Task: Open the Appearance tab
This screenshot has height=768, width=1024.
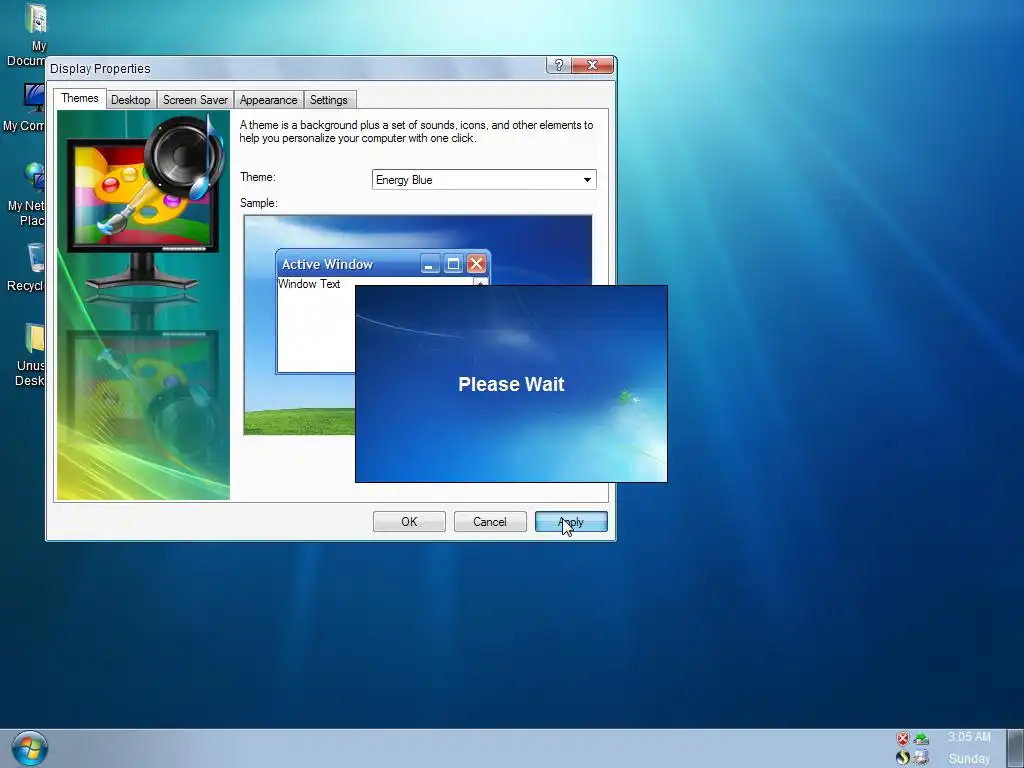Action: point(268,100)
